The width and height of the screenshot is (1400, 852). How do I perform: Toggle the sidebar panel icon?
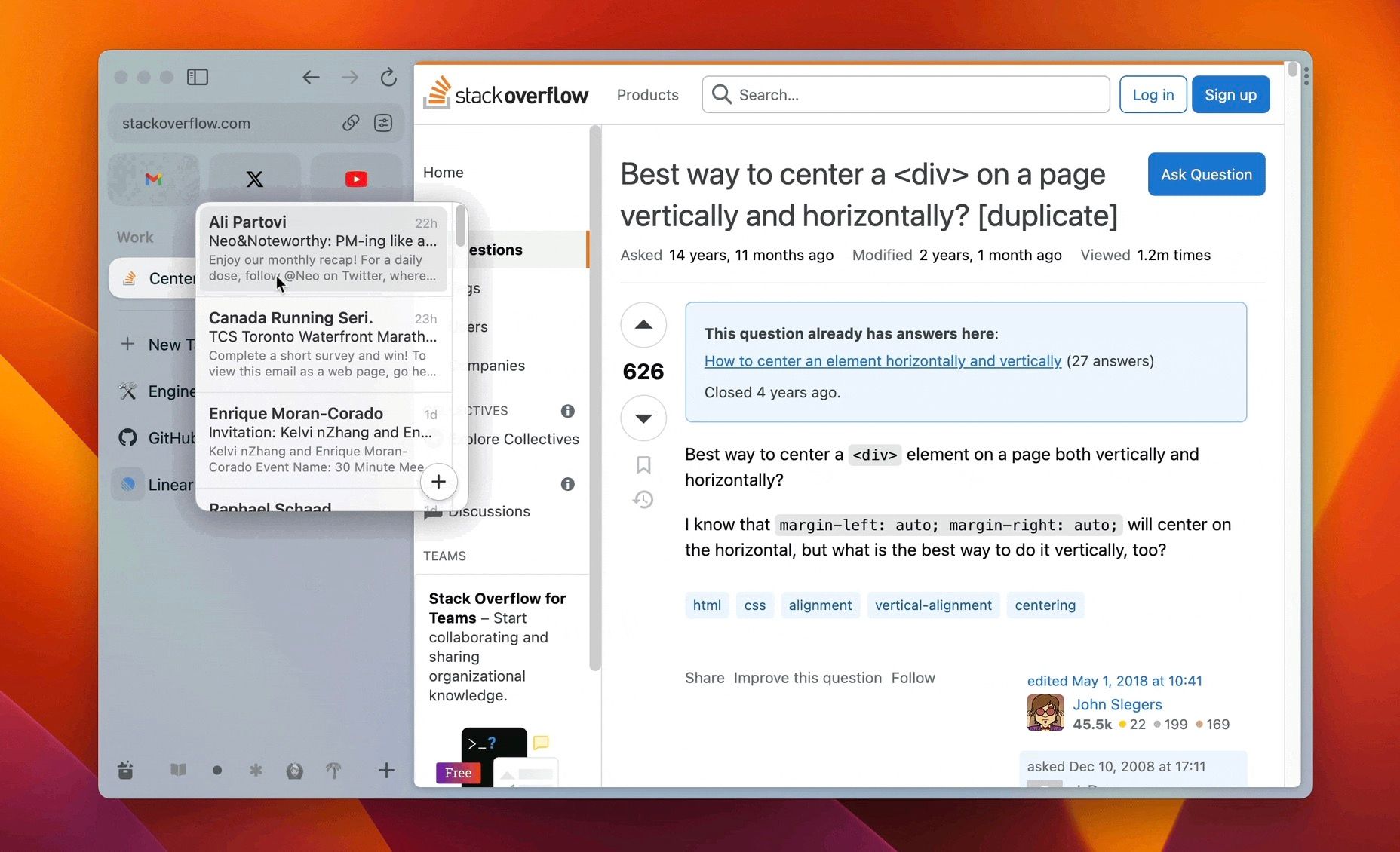(x=198, y=77)
